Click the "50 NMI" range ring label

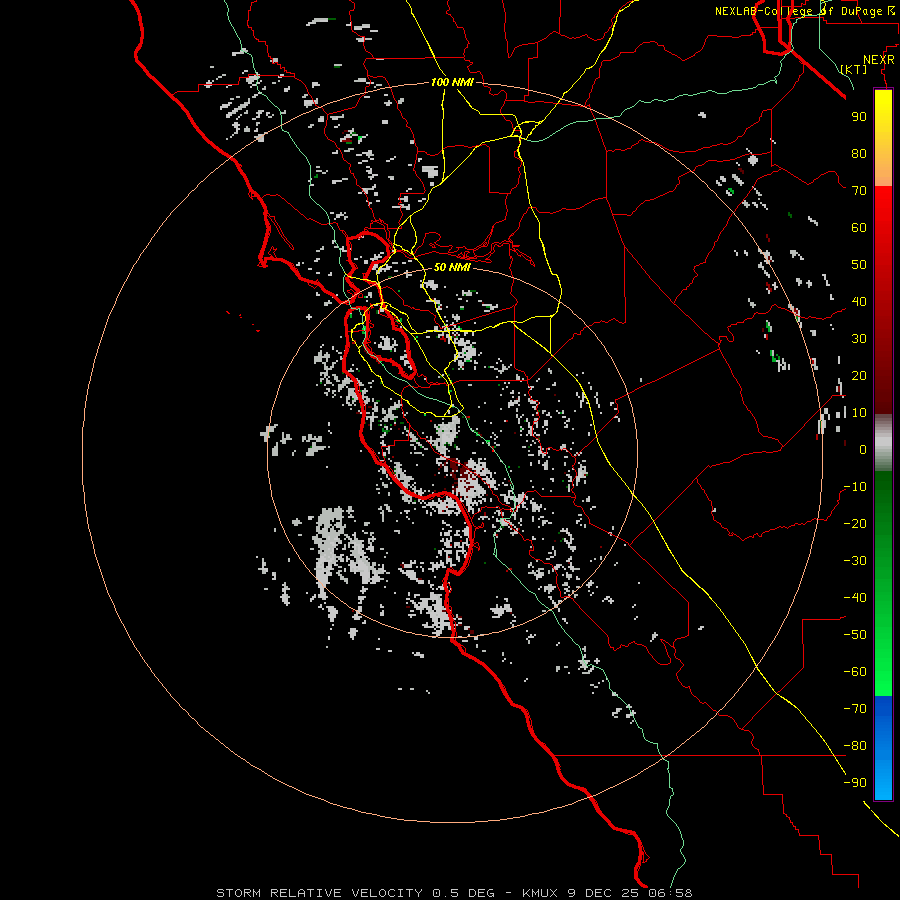point(452,267)
